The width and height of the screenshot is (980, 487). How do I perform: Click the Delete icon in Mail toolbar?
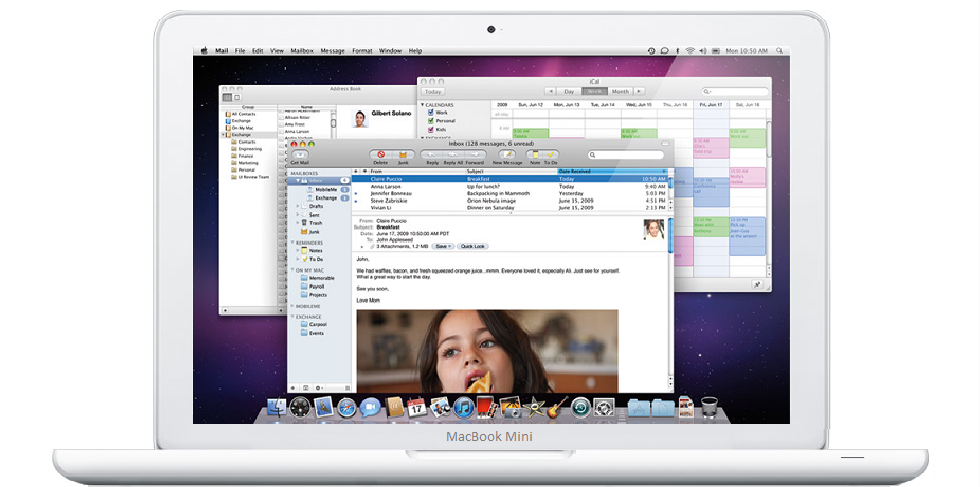pyautogui.click(x=380, y=154)
